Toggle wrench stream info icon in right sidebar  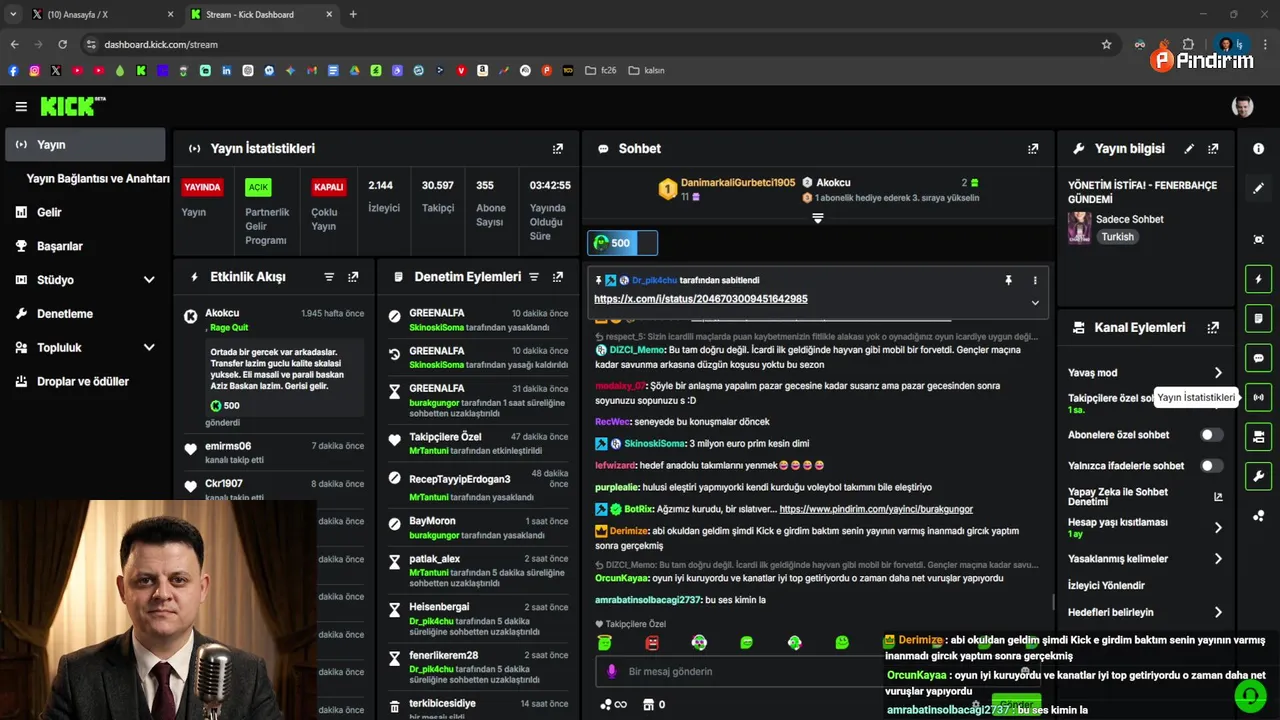point(1258,476)
